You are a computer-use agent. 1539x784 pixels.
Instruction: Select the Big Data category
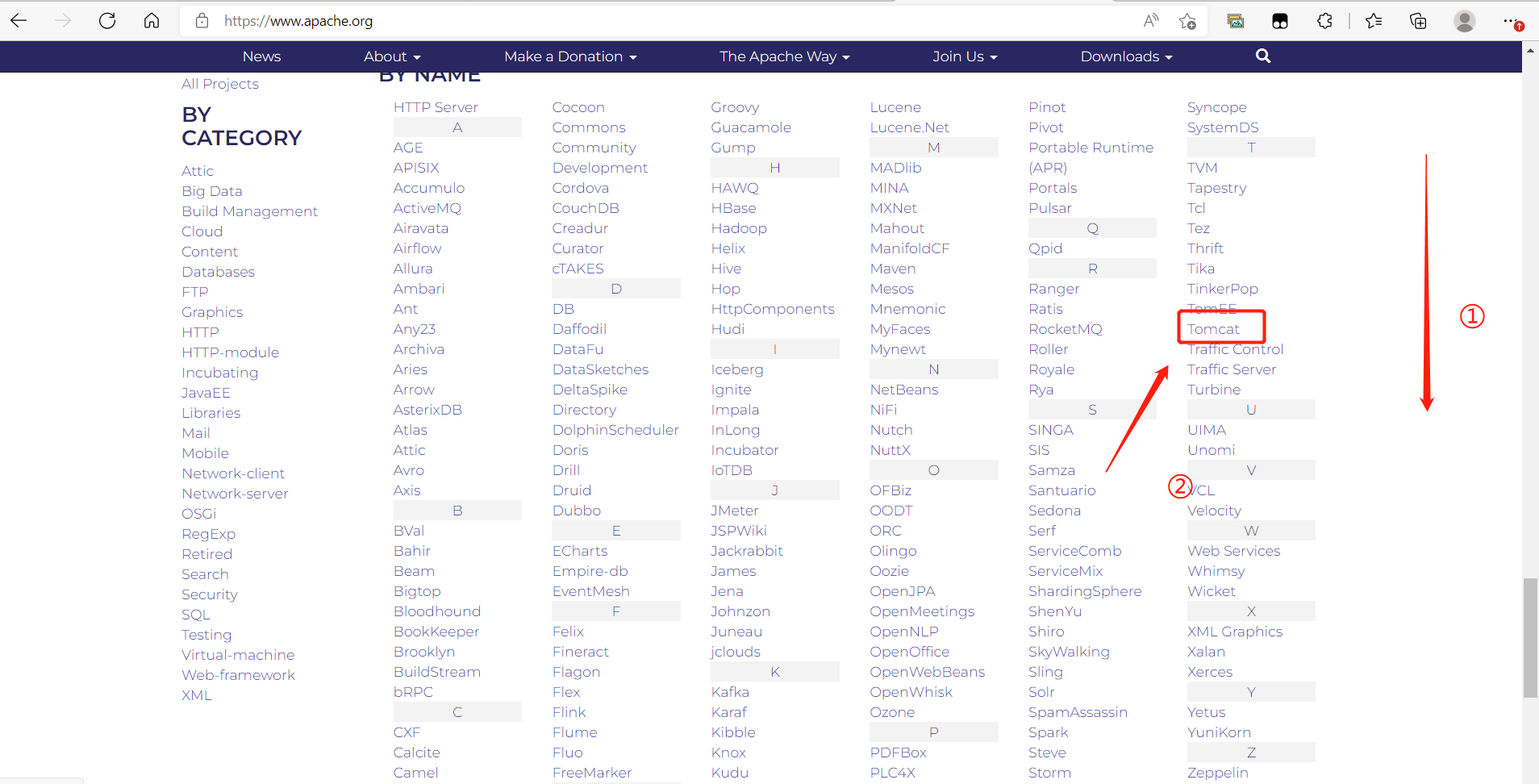click(x=212, y=191)
